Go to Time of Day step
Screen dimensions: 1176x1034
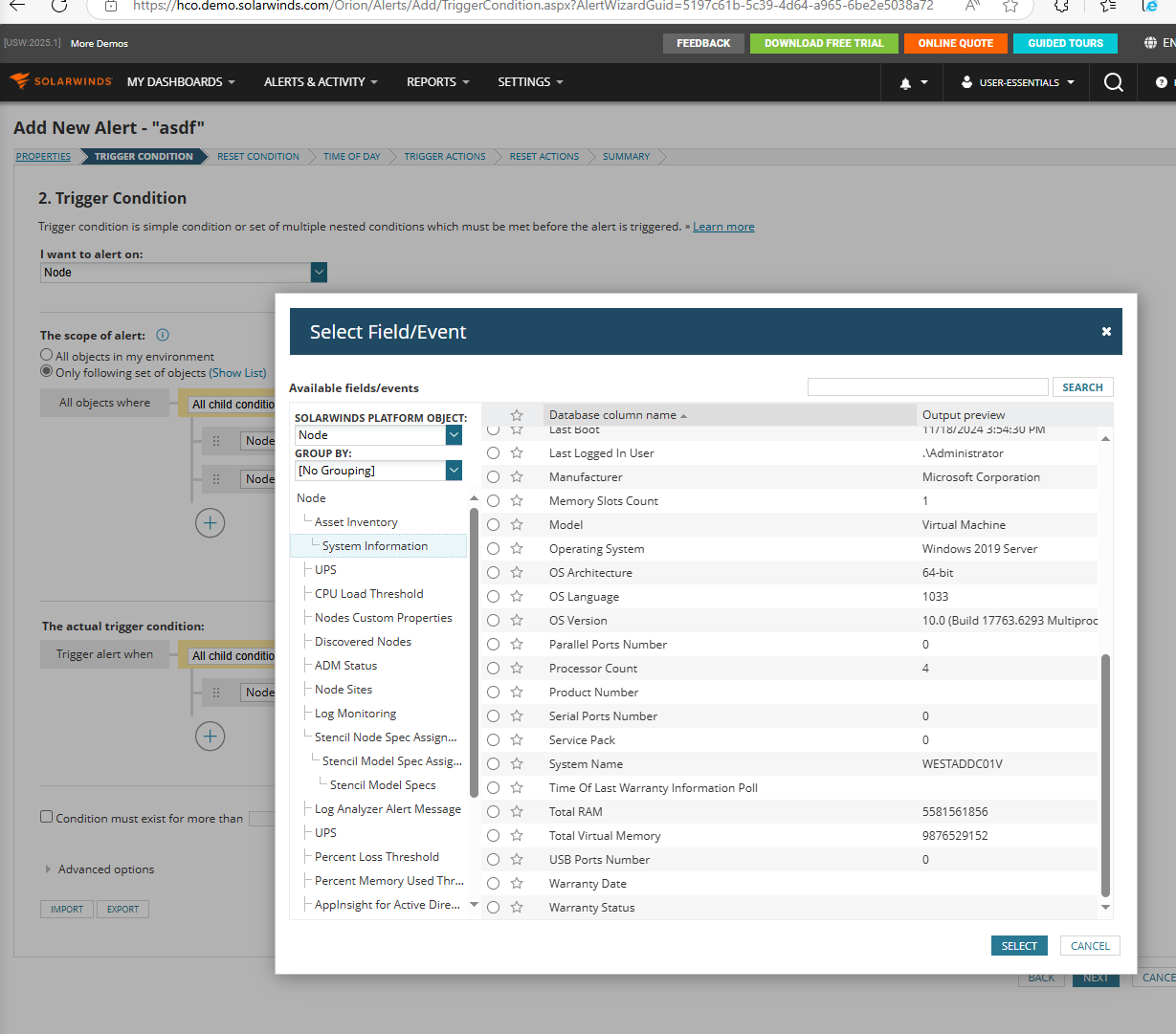point(351,156)
